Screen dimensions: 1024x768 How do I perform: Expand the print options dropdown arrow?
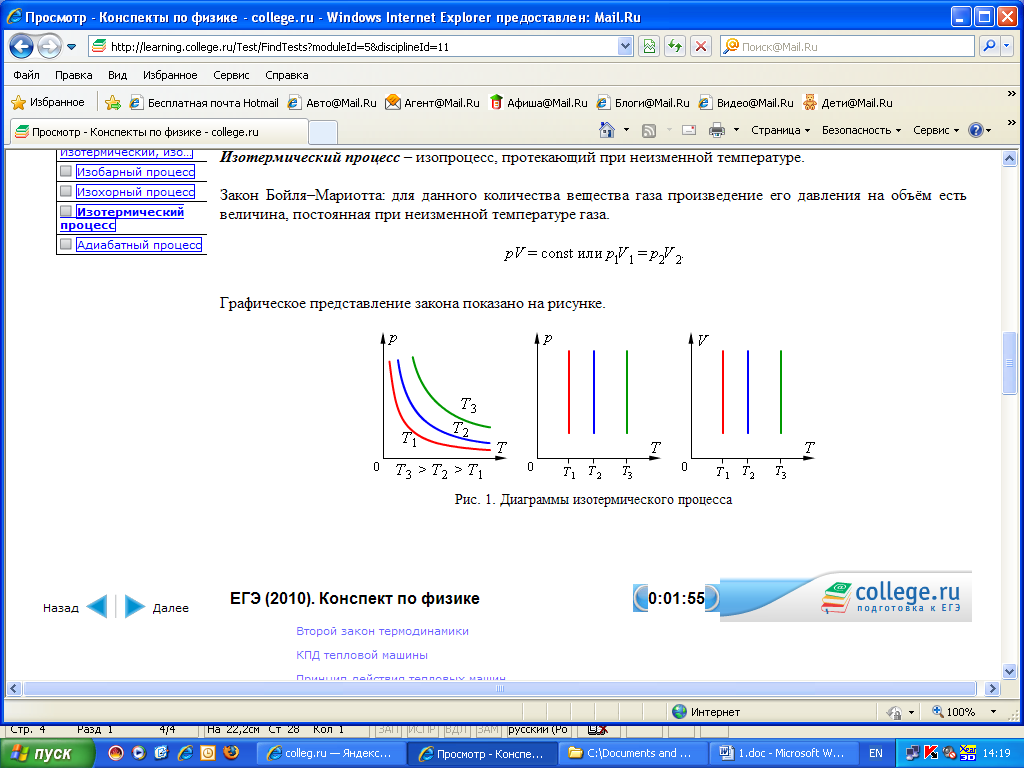737,130
